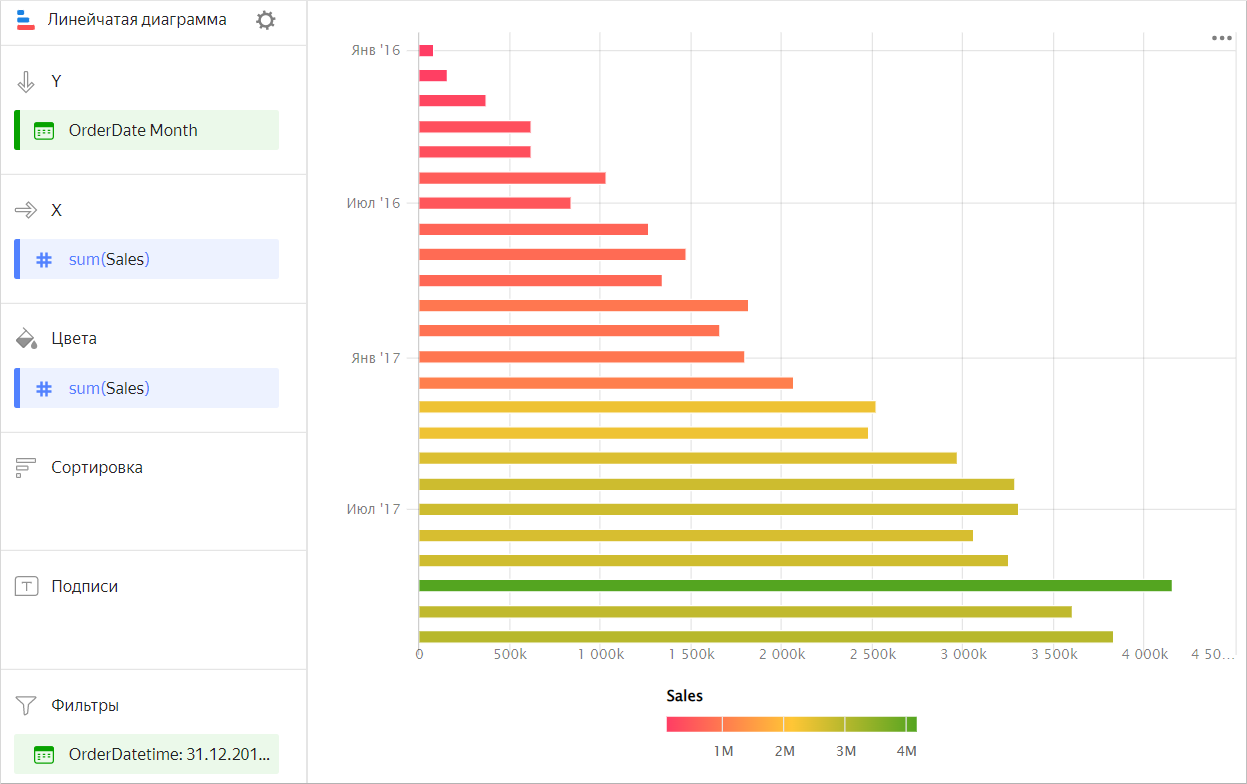Click calendar icon on OrderDate Month field
The height and width of the screenshot is (784, 1247).
pos(44,131)
